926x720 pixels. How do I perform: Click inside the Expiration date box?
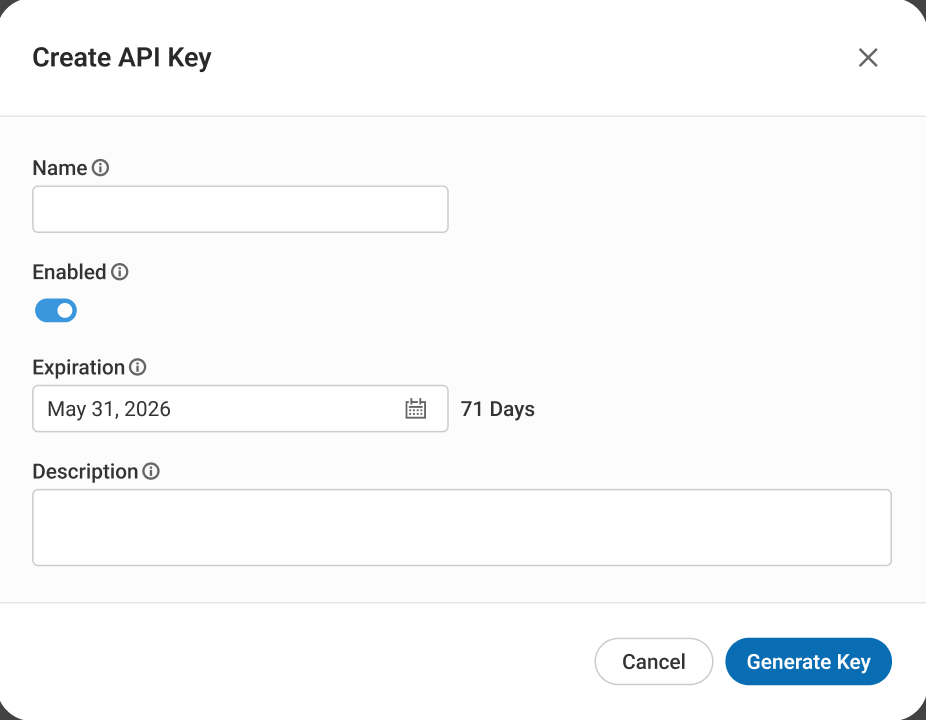(240, 409)
